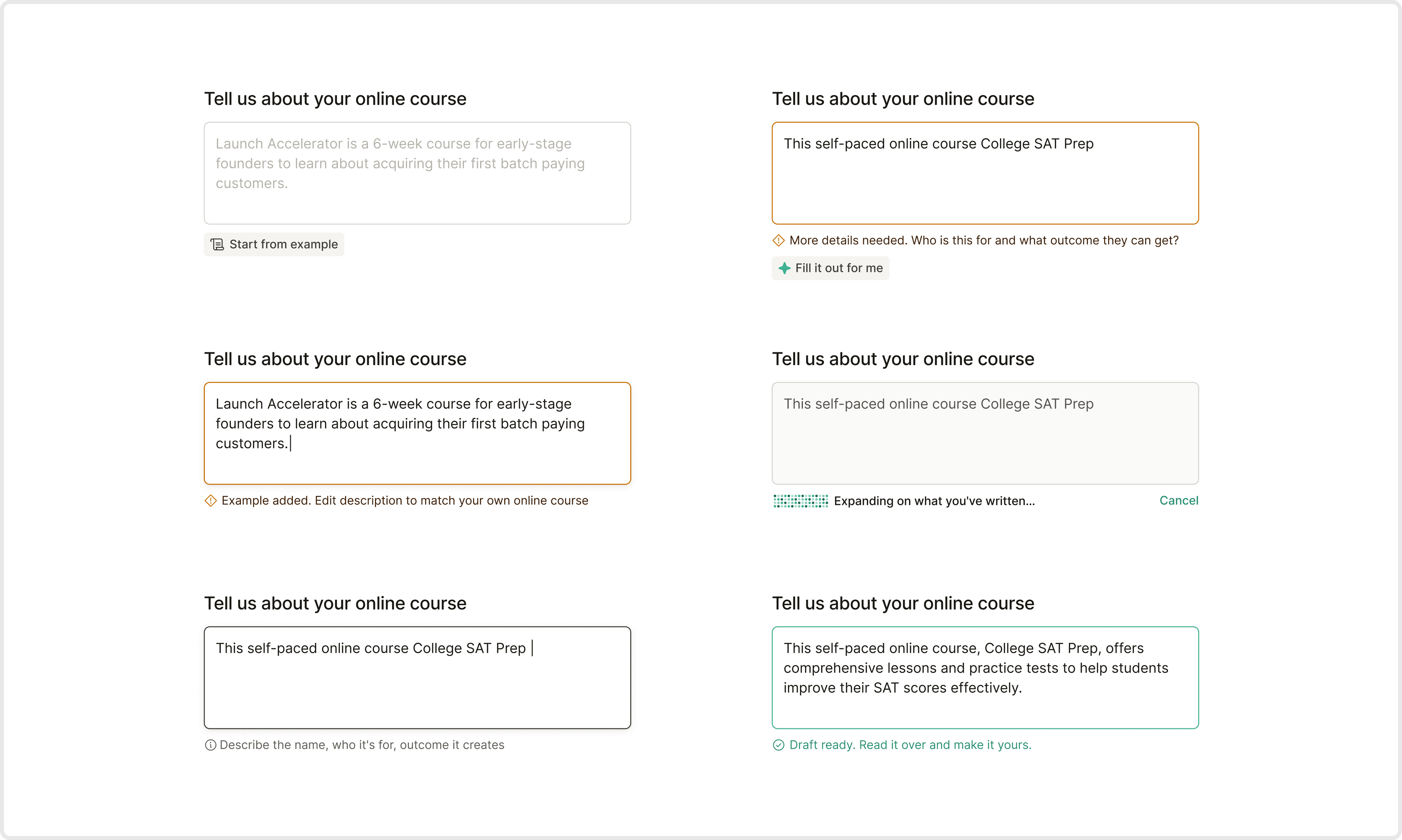Click into the textarea containing Launch Accelerator example text

(x=417, y=434)
